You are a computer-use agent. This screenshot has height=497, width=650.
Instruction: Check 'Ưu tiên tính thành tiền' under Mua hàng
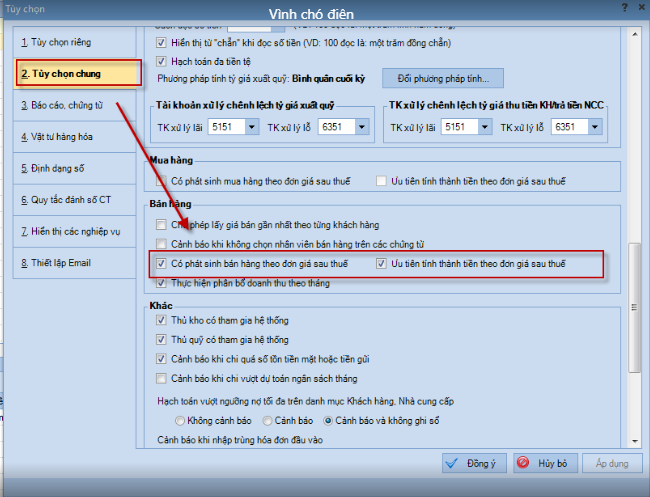[x=381, y=181]
